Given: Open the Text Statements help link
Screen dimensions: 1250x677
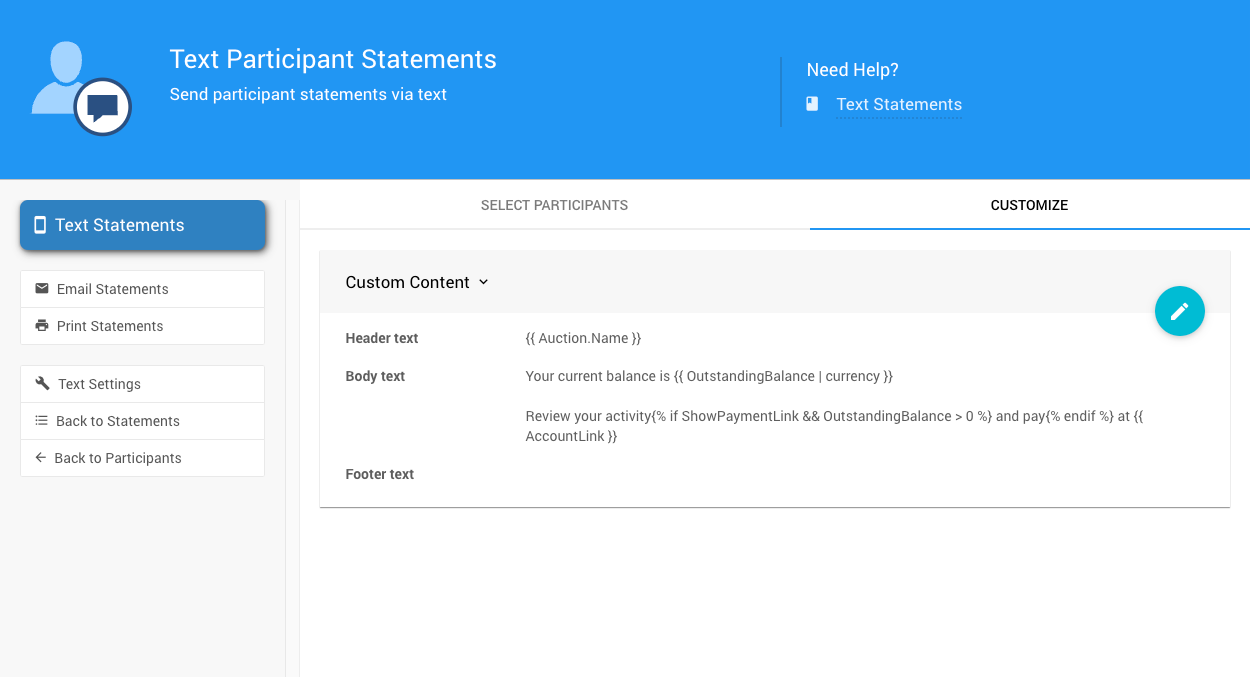Looking at the screenshot, I should point(898,104).
